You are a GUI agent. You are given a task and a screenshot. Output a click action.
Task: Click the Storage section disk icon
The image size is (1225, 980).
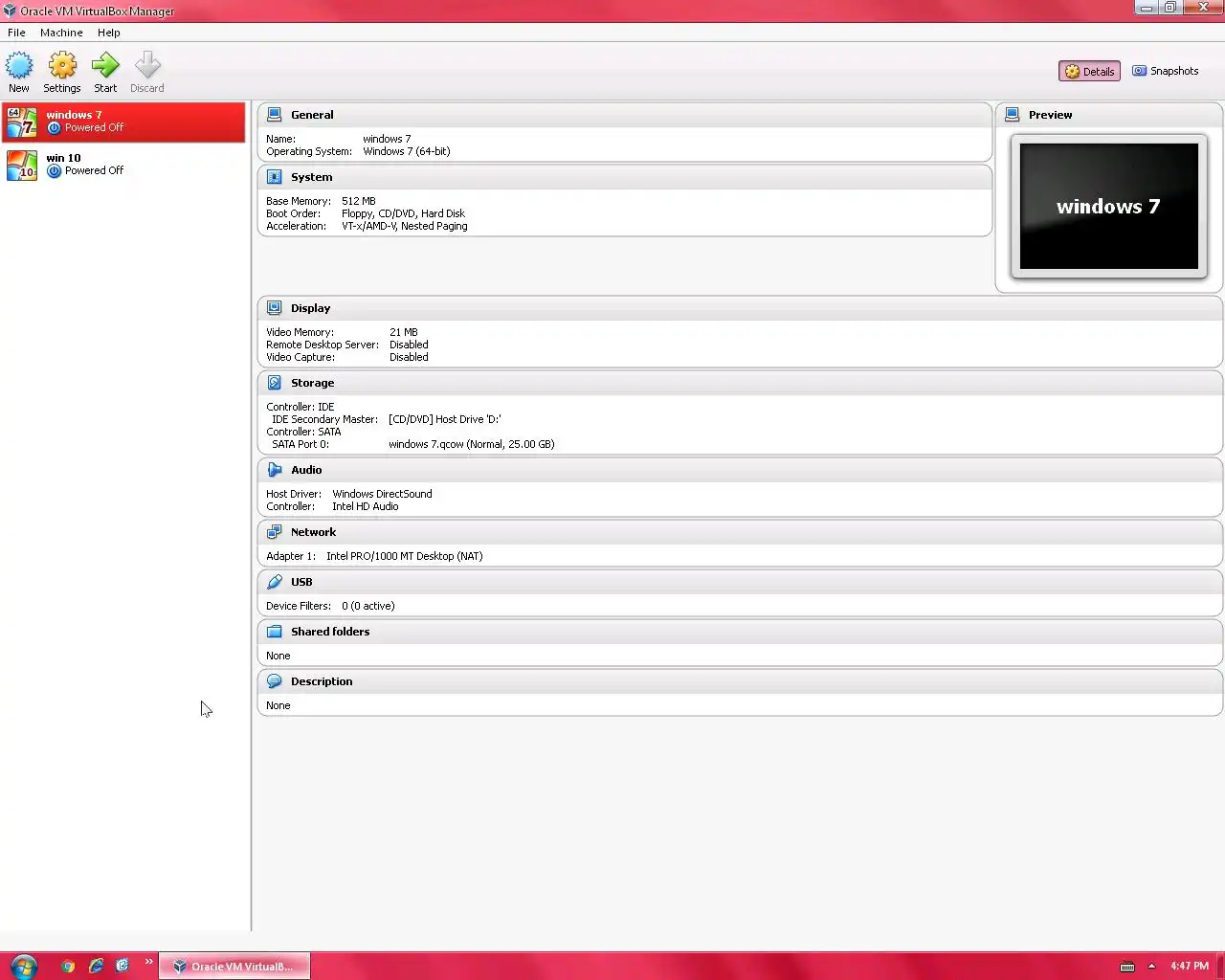(x=275, y=383)
